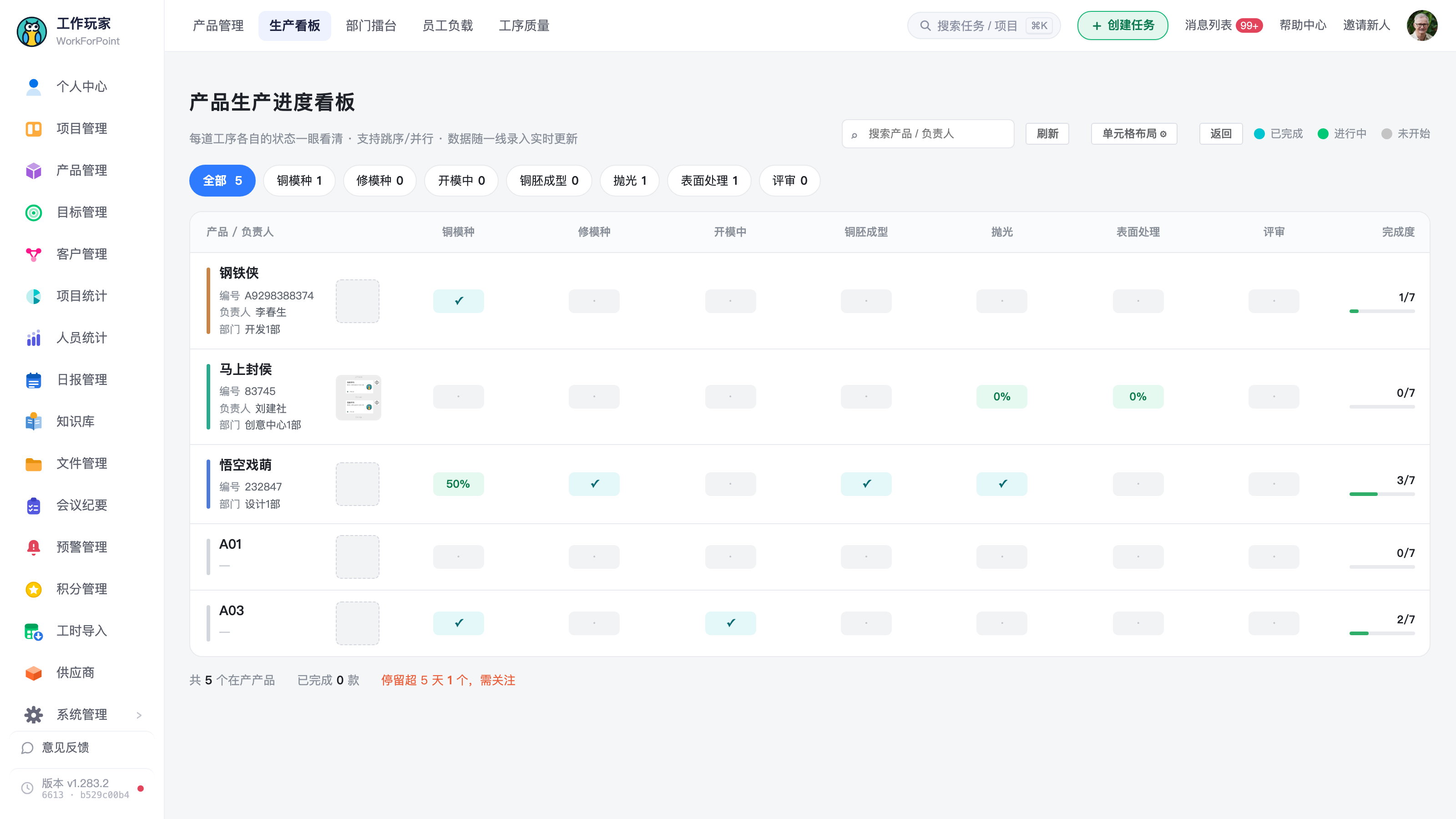The image size is (1456, 819).
Task: Click the 产品管理 cube icon in sidebar
Action: (33, 171)
